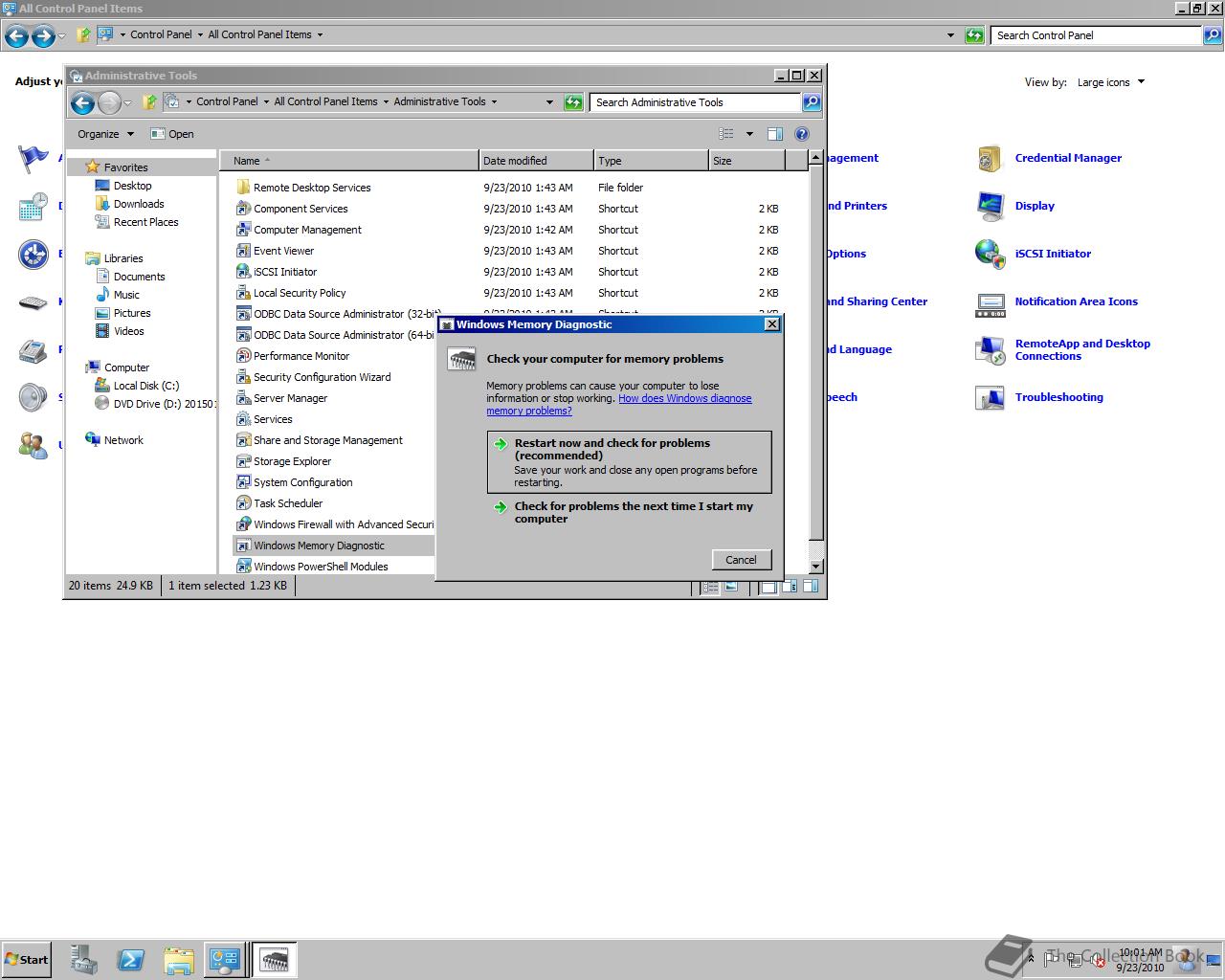Select the Computer Management shortcut icon
Image resolution: width=1225 pixels, height=980 pixels.
point(243,230)
